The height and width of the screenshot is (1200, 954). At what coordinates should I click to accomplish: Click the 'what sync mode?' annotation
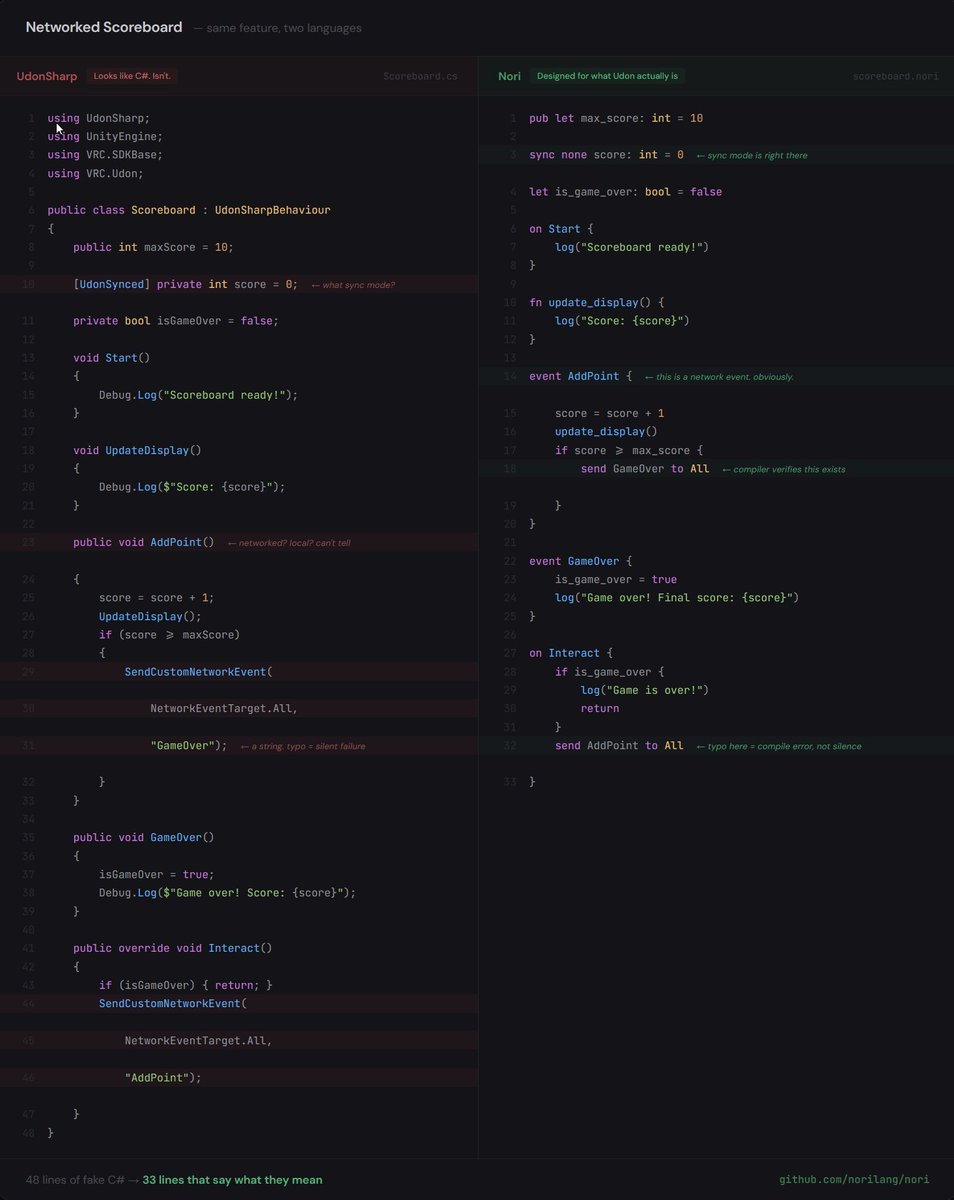(353, 285)
